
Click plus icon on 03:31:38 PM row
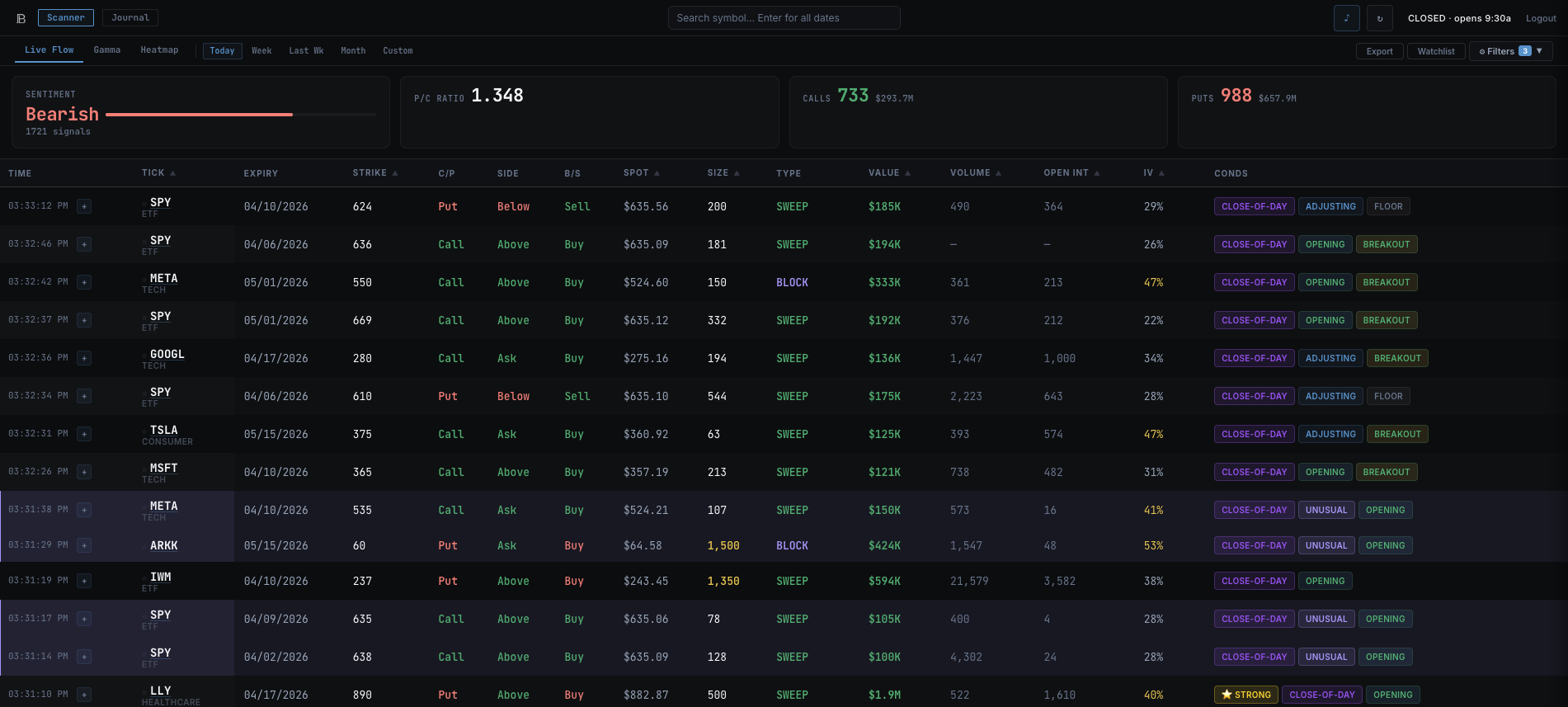(x=84, y=510)
